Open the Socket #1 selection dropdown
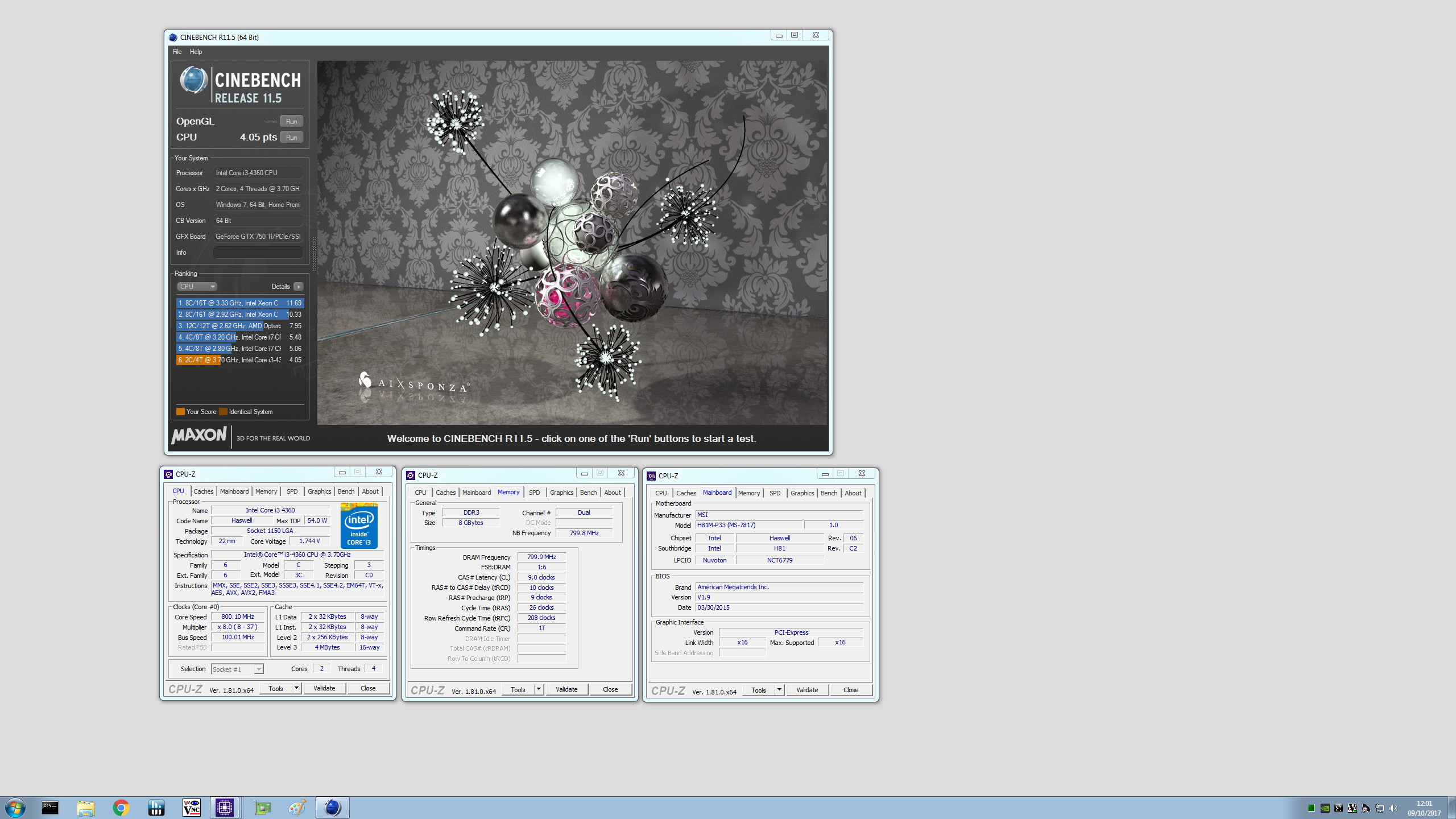Viewport: 1456px width, 819px height. click(x=237, y=669)
